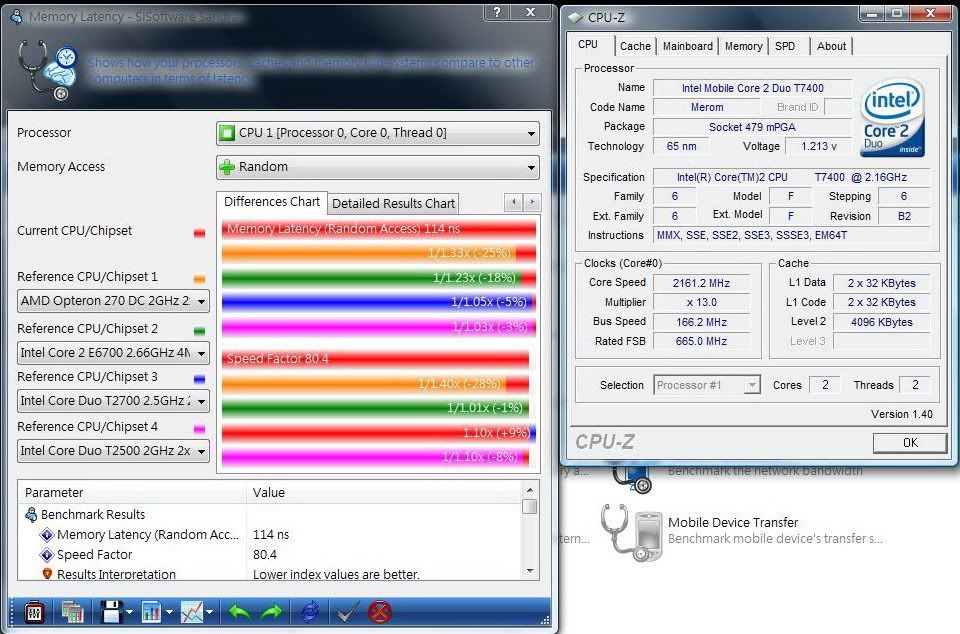The width and height of the screenshot is (960, 634).
Task: Click the help question mark button in Sandra
Action: click(x=497, y=12)
